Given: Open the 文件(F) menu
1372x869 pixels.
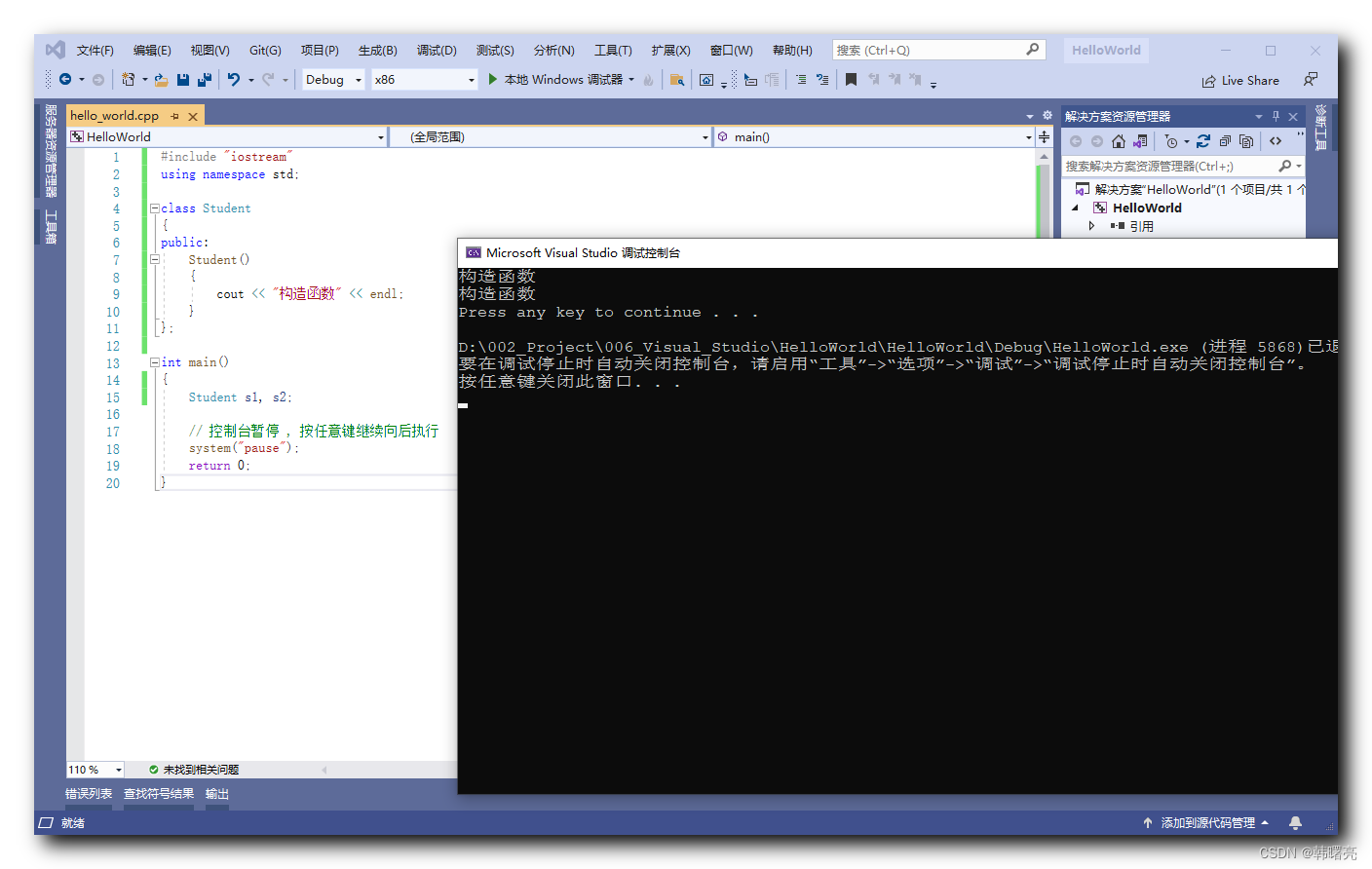Looking at the screenshot, I should tap(95, 51).
